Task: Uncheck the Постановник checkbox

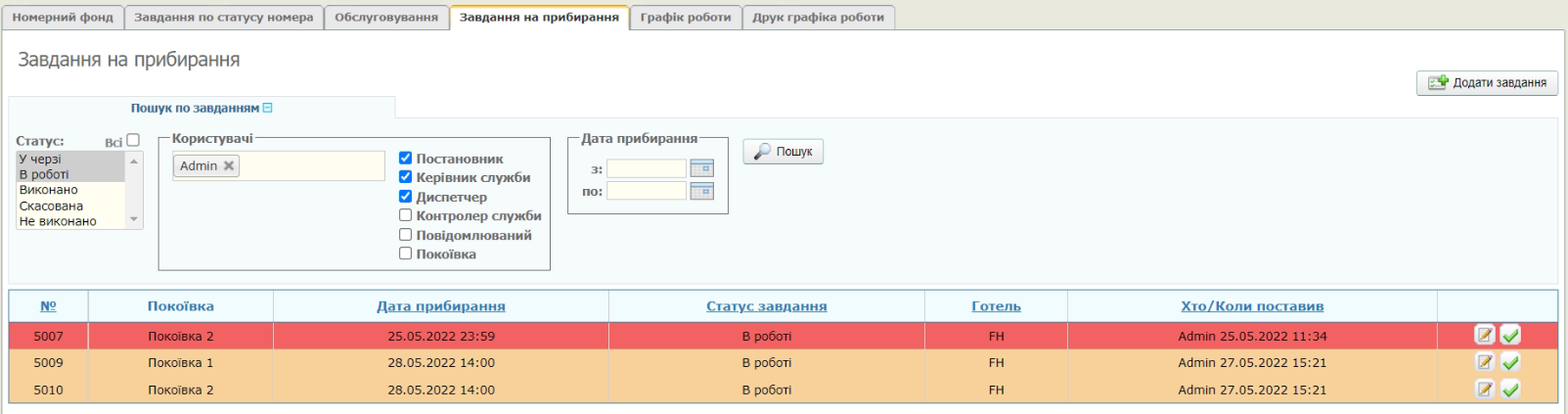Action: pyautogui.click(x=405, y=159)
